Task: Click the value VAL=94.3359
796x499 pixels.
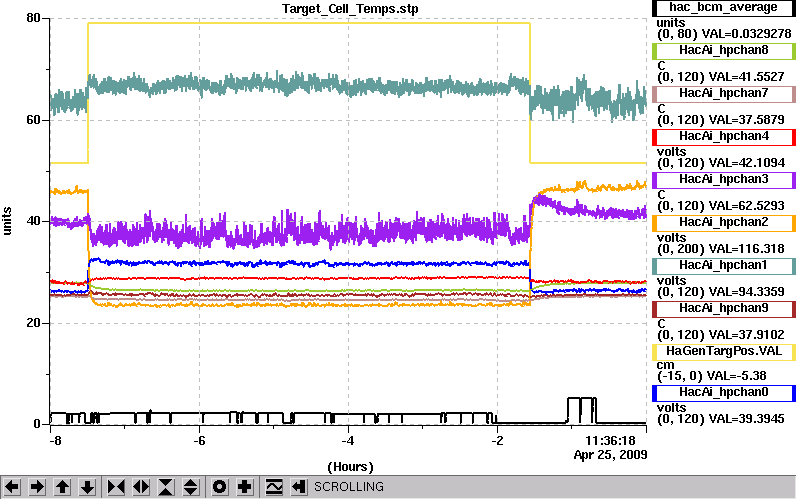Action: 746,292
